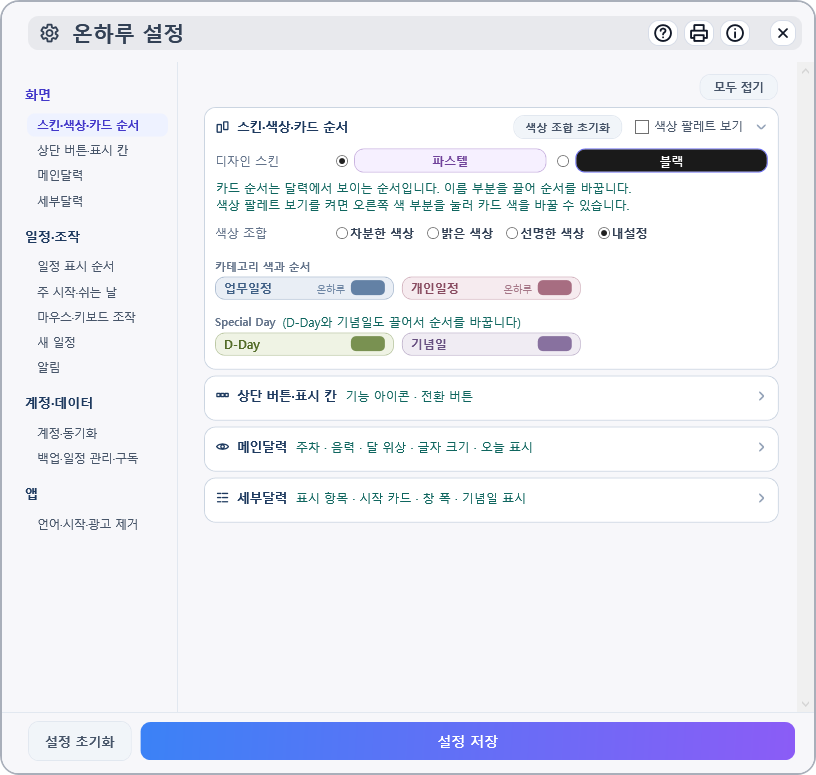Viewport: 816px width, 775px height.
Task: Open 언어·시작·광고 제거 in sidebar
Action: pos(87,524)
